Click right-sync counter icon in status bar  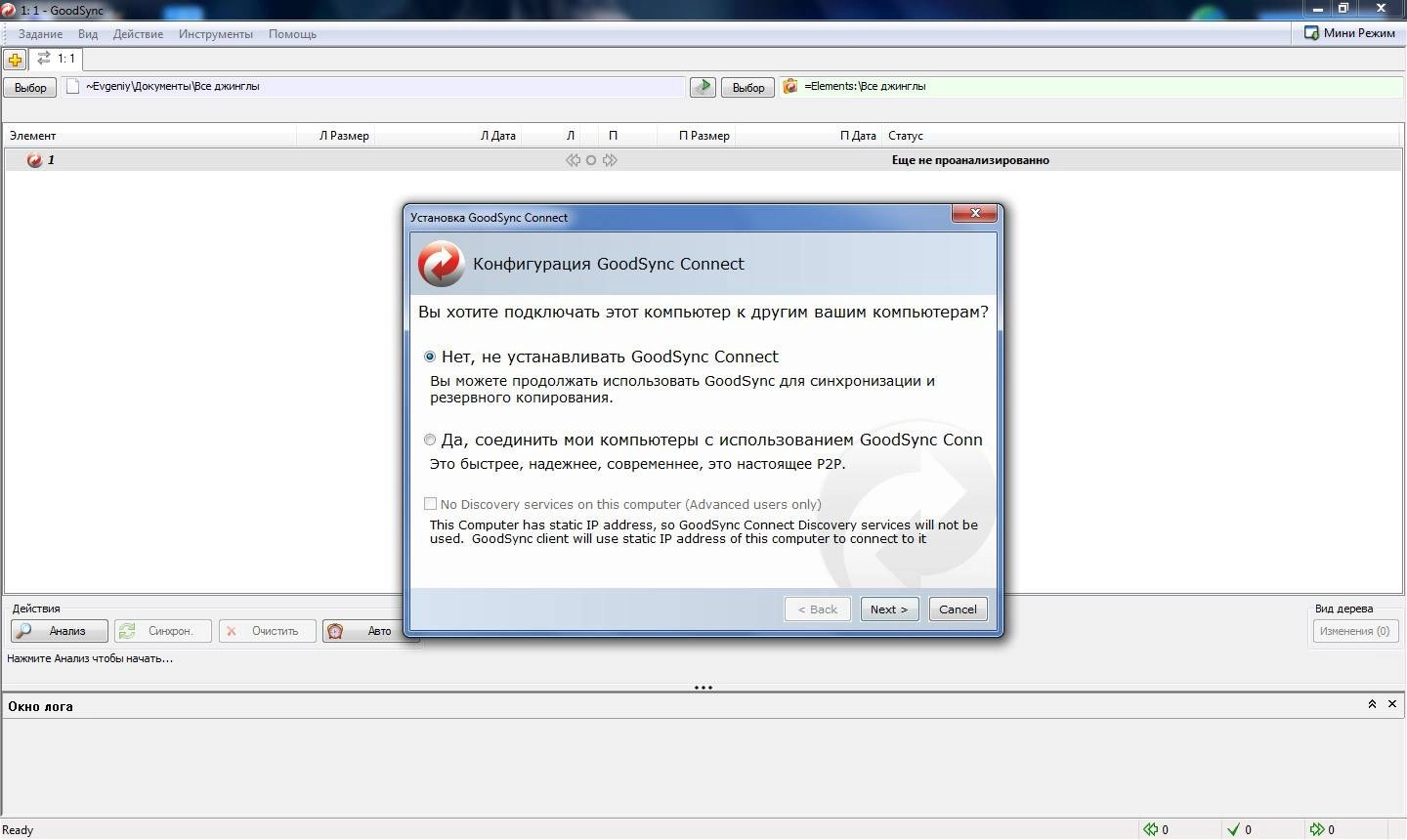point(1317,829)
